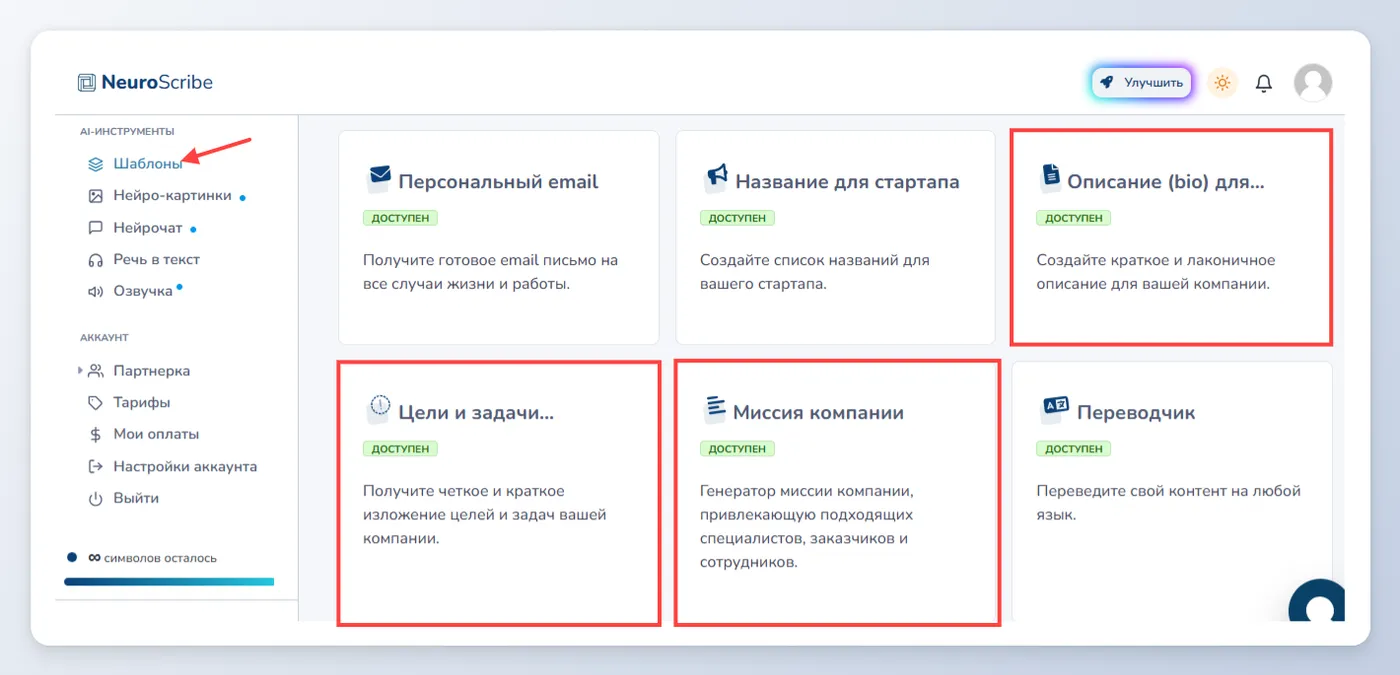Click the exit-arrow icon beside Настройки аккаунта
Image resolution: width=1400 pixels, height=675 pixels.
tap(95, 466)
